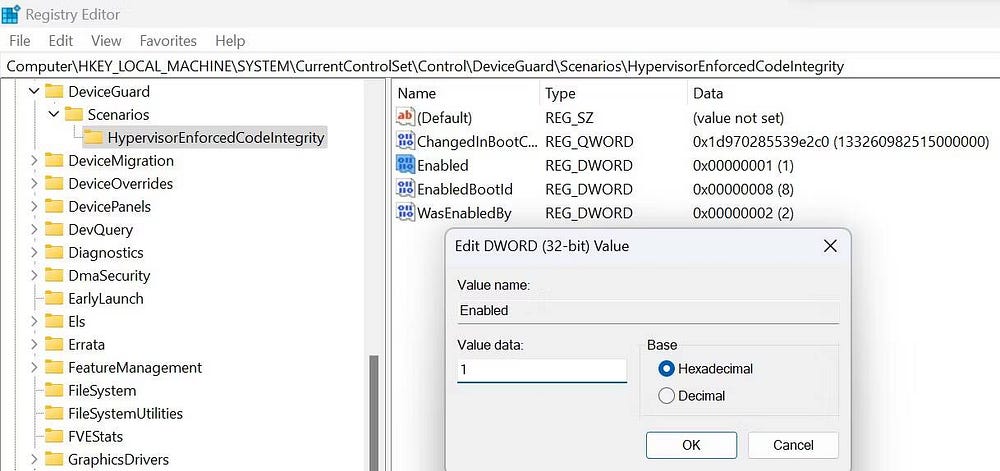Image resolution: width=1000 pixels, height=471 pixels.
Task: Click the (value not set) data cell
Action: 738,117
